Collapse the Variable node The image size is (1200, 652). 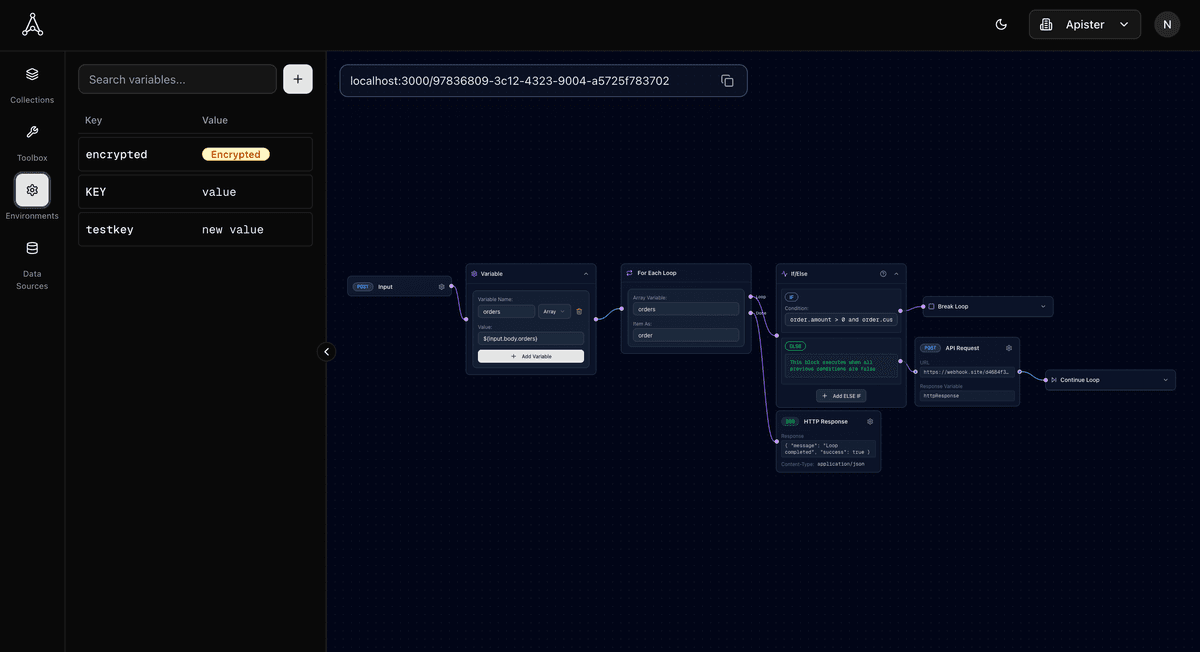(x=586, y=273)
